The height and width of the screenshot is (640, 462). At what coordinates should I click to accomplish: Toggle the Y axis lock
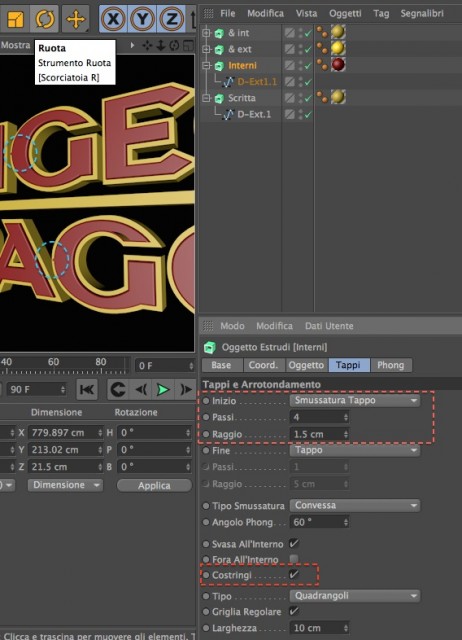(x=142, y=19)
